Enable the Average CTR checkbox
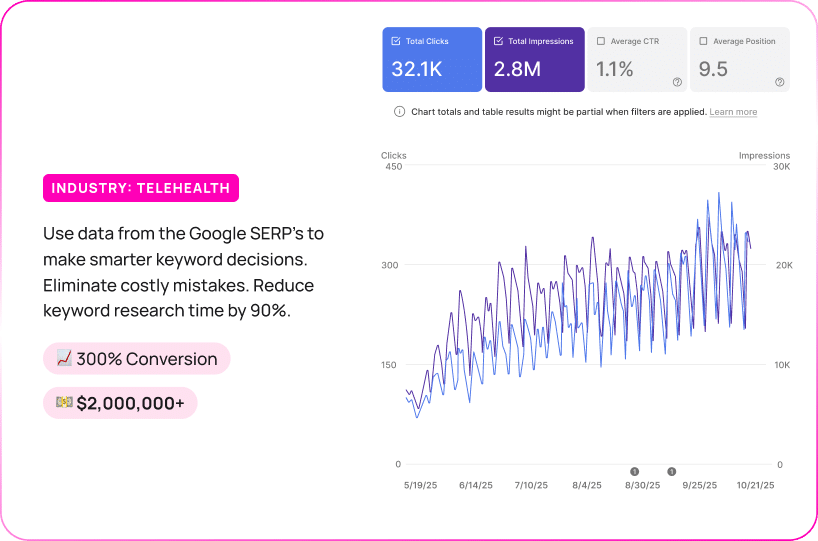This screenshot has width=818, height=541. pyautogui.click(x=601, y=42)
